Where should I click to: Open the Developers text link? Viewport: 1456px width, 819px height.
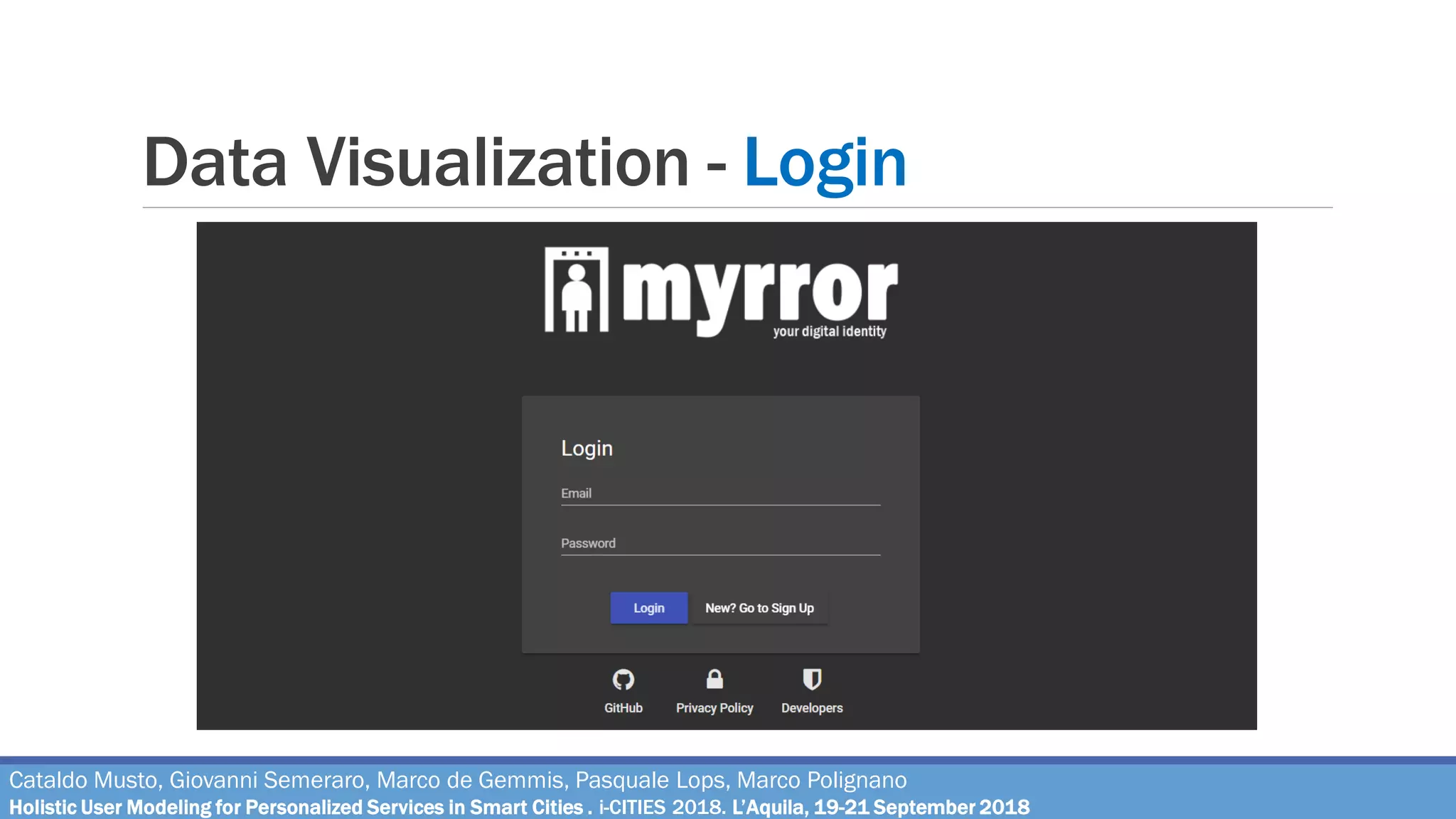click(x=812, y=708)
